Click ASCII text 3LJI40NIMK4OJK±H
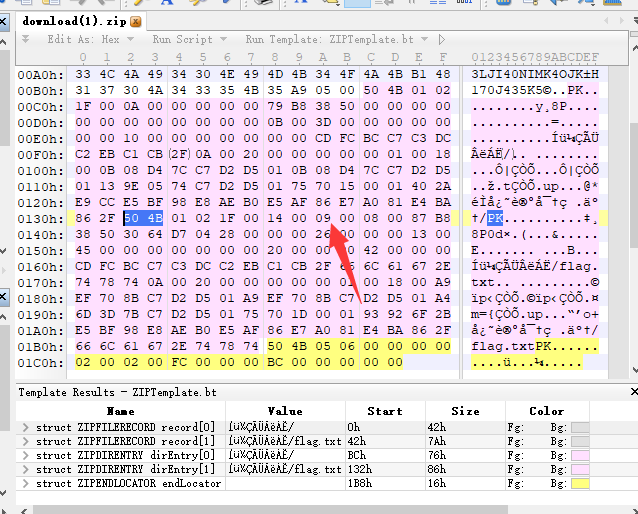Image resolution: width=638 pixels, height=514 pixels. tap(535, 74)
